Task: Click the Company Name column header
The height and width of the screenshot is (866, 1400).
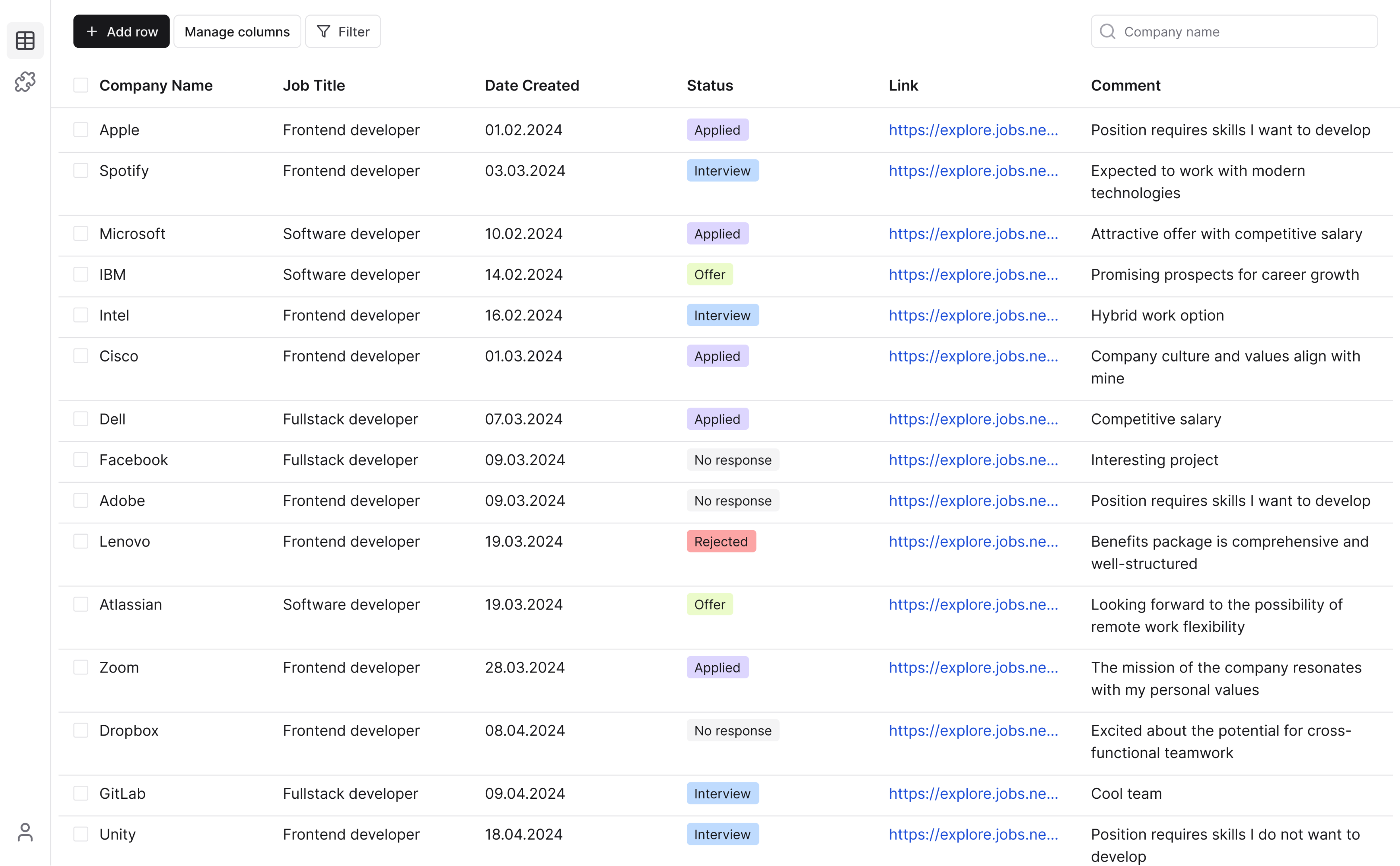Action: click(x=156, y=85)
